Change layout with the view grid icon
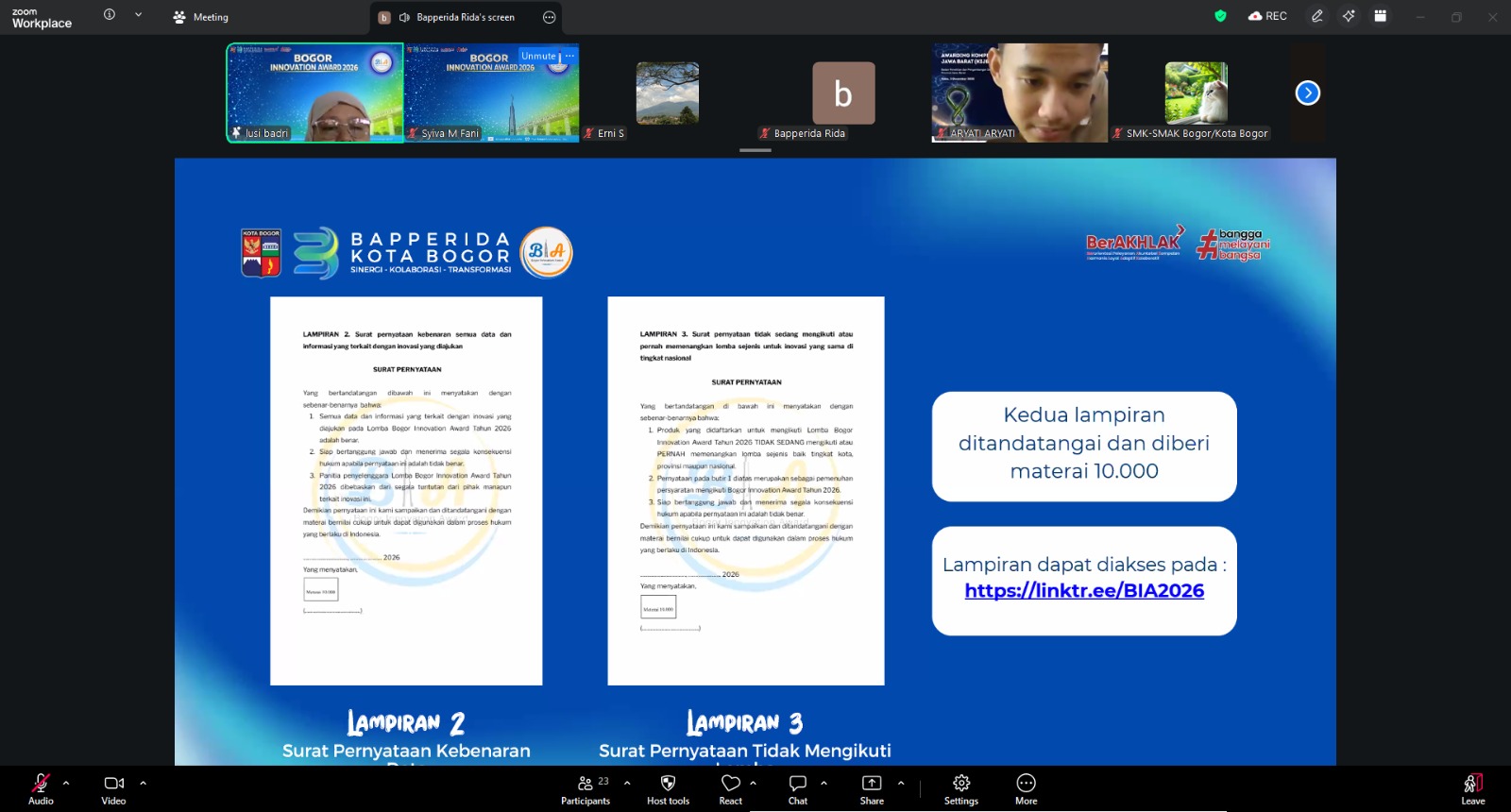This screenshot has width=1511, height=812. 1381,16
